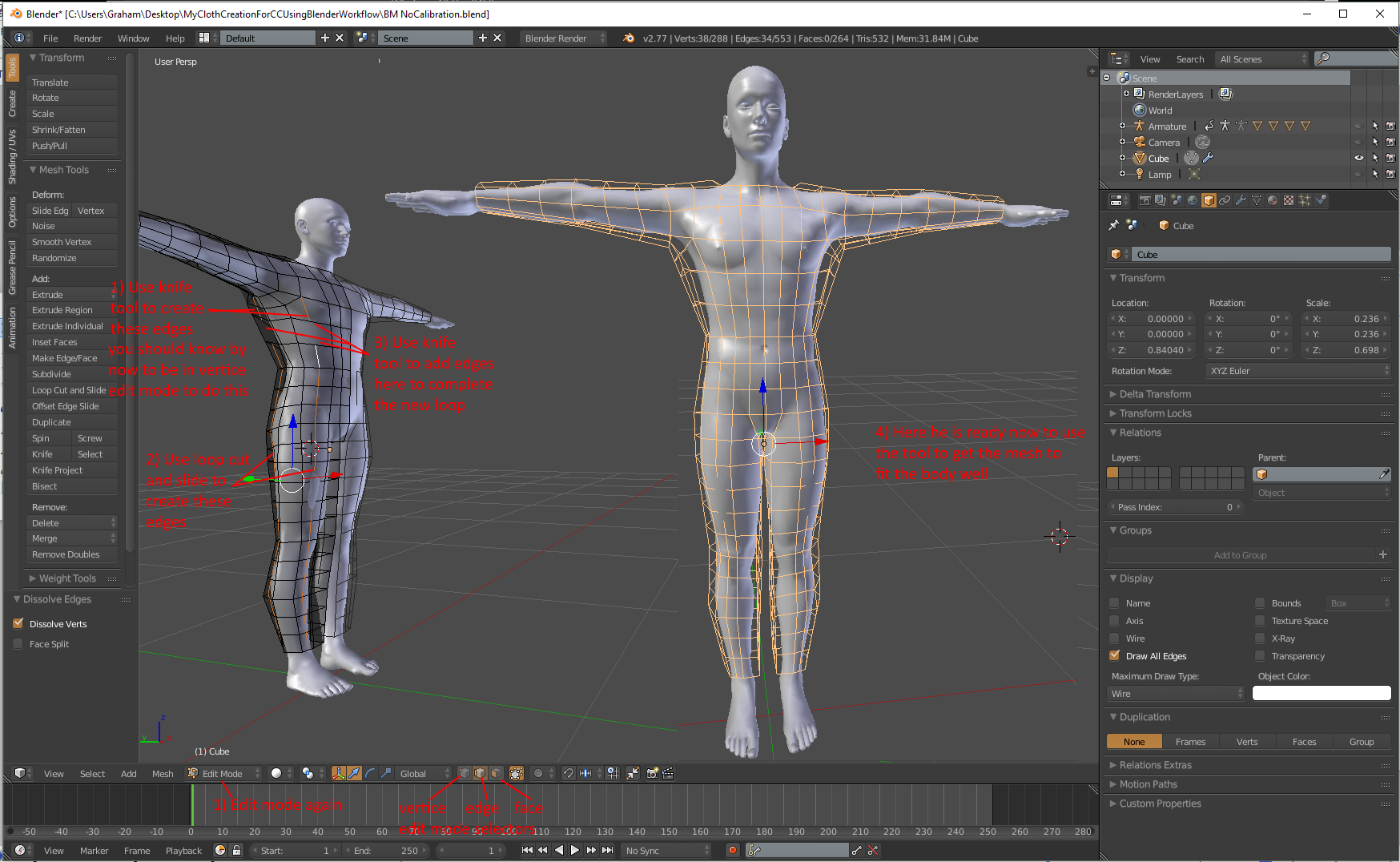Click the Pass Index slider field
The image size is (1400, 862).
click(1175, 506)
